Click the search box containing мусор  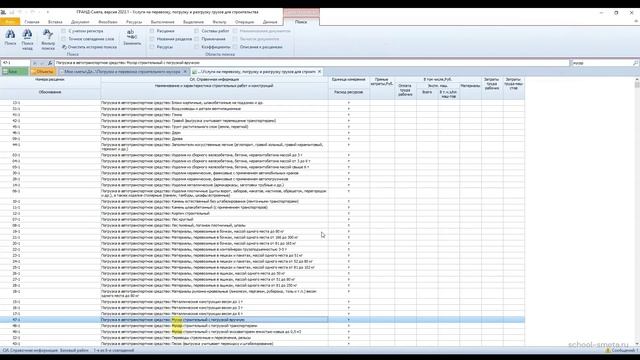[x=601, y=63]
